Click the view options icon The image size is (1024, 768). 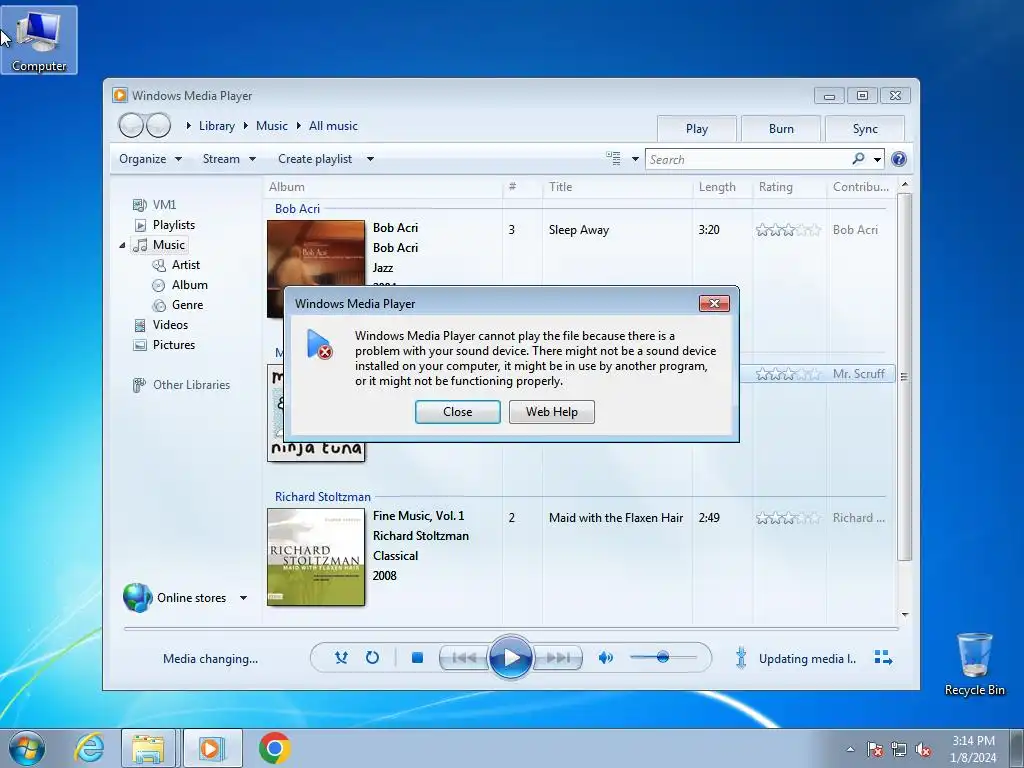point(613,158)
